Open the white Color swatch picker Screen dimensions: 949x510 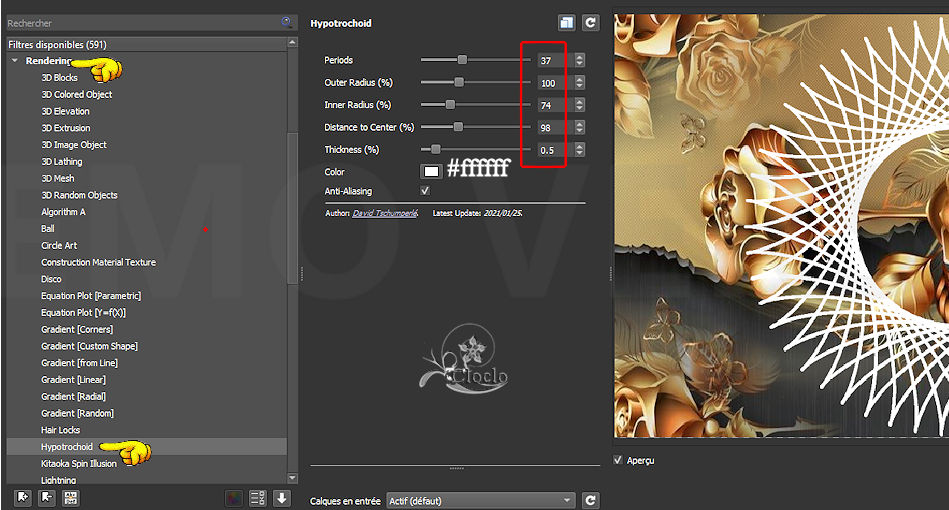click(431, 172)
